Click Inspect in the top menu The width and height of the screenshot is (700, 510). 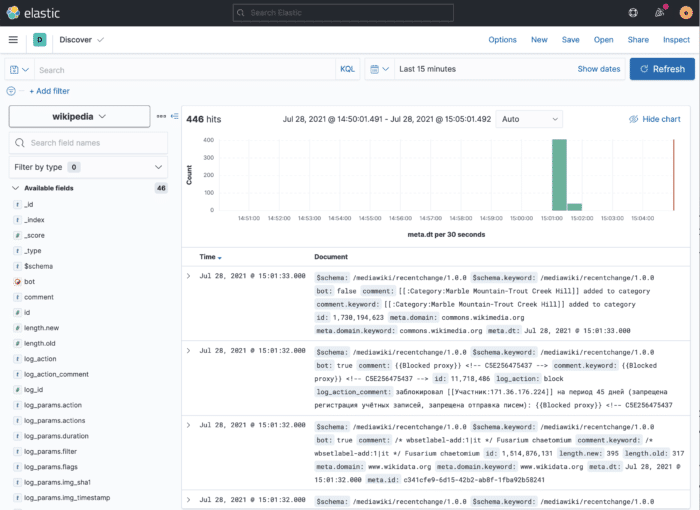[676, 40]
